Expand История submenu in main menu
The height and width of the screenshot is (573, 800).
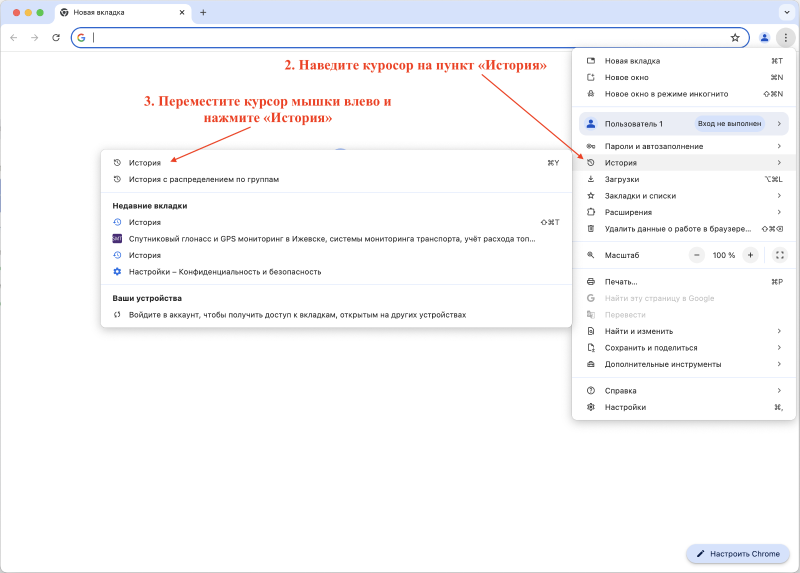684,163
